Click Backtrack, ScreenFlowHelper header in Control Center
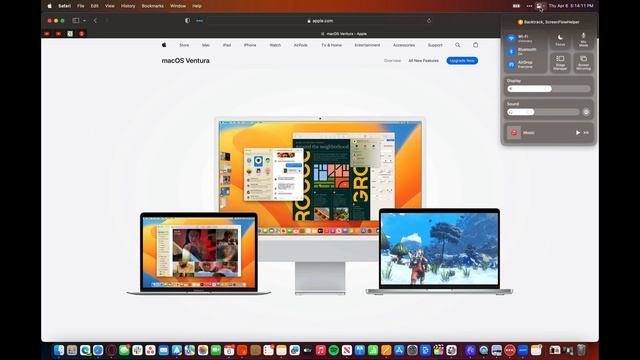640x360 pixels. pyautogui.click(x=549, y=22)
